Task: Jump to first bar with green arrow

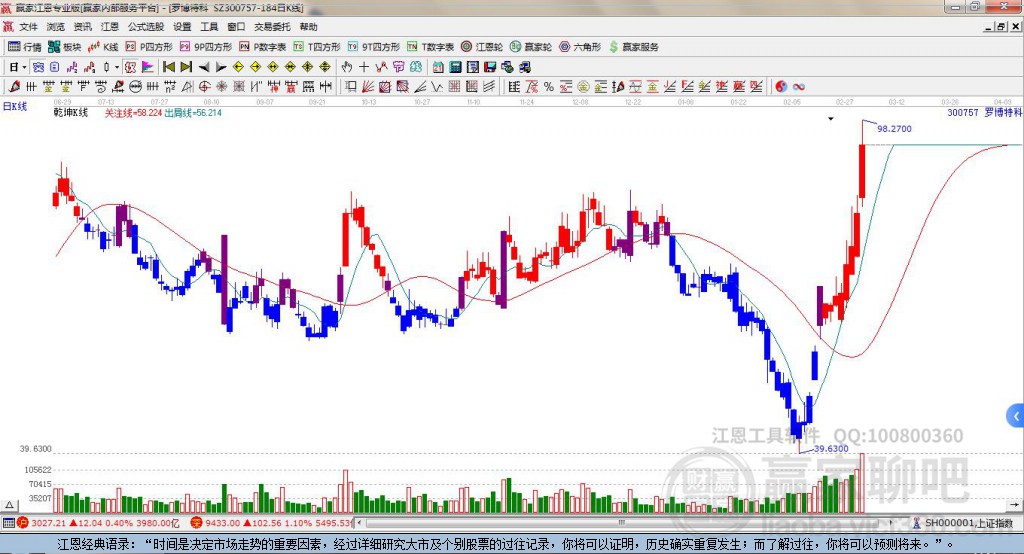Action: 168,67
